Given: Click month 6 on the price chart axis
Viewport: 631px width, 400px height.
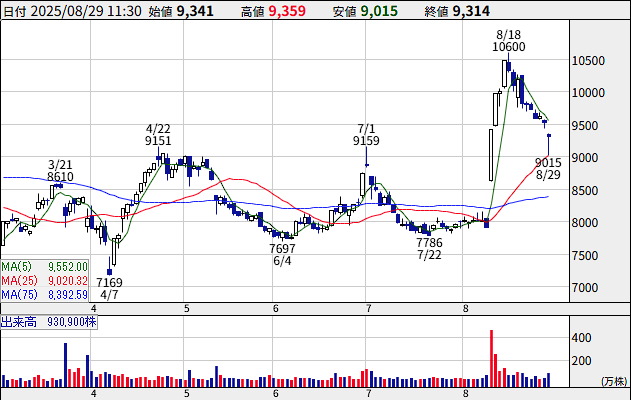Looking at the screenshot, I should pos(276,309).
